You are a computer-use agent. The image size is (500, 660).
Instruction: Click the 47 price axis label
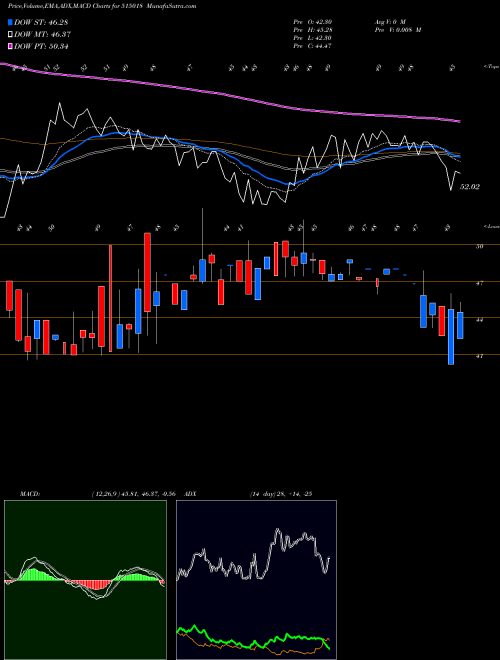(479, 283)
